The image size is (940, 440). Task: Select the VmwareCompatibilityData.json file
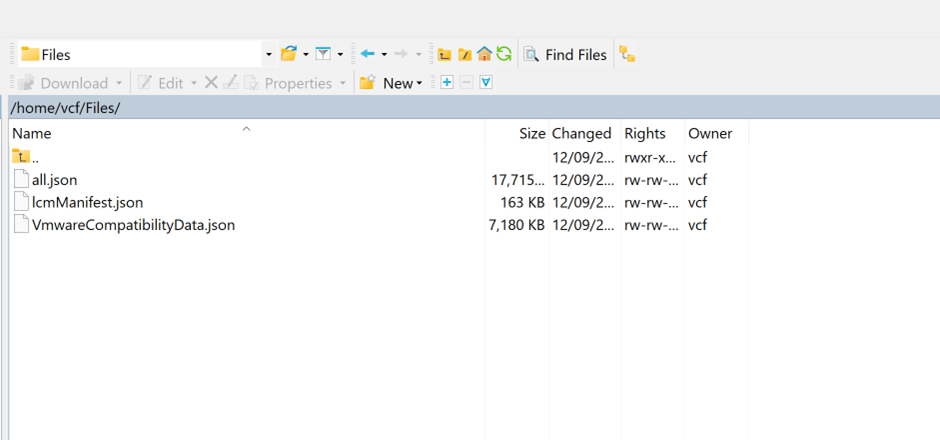click(x=133, y=225)
